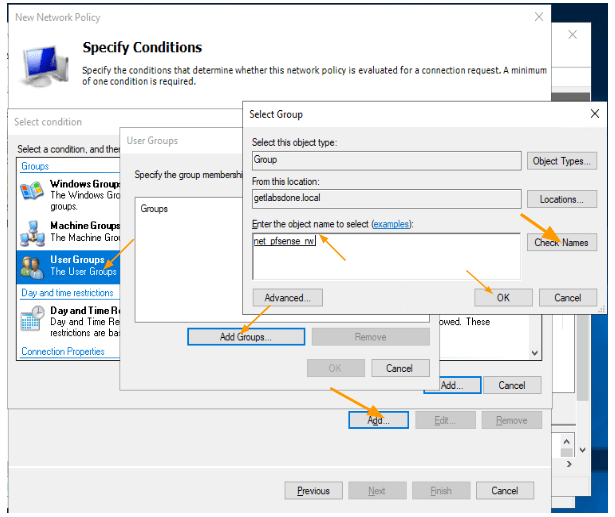Click the down chevron in the background window
615x517 pixels.
[583, 450]
